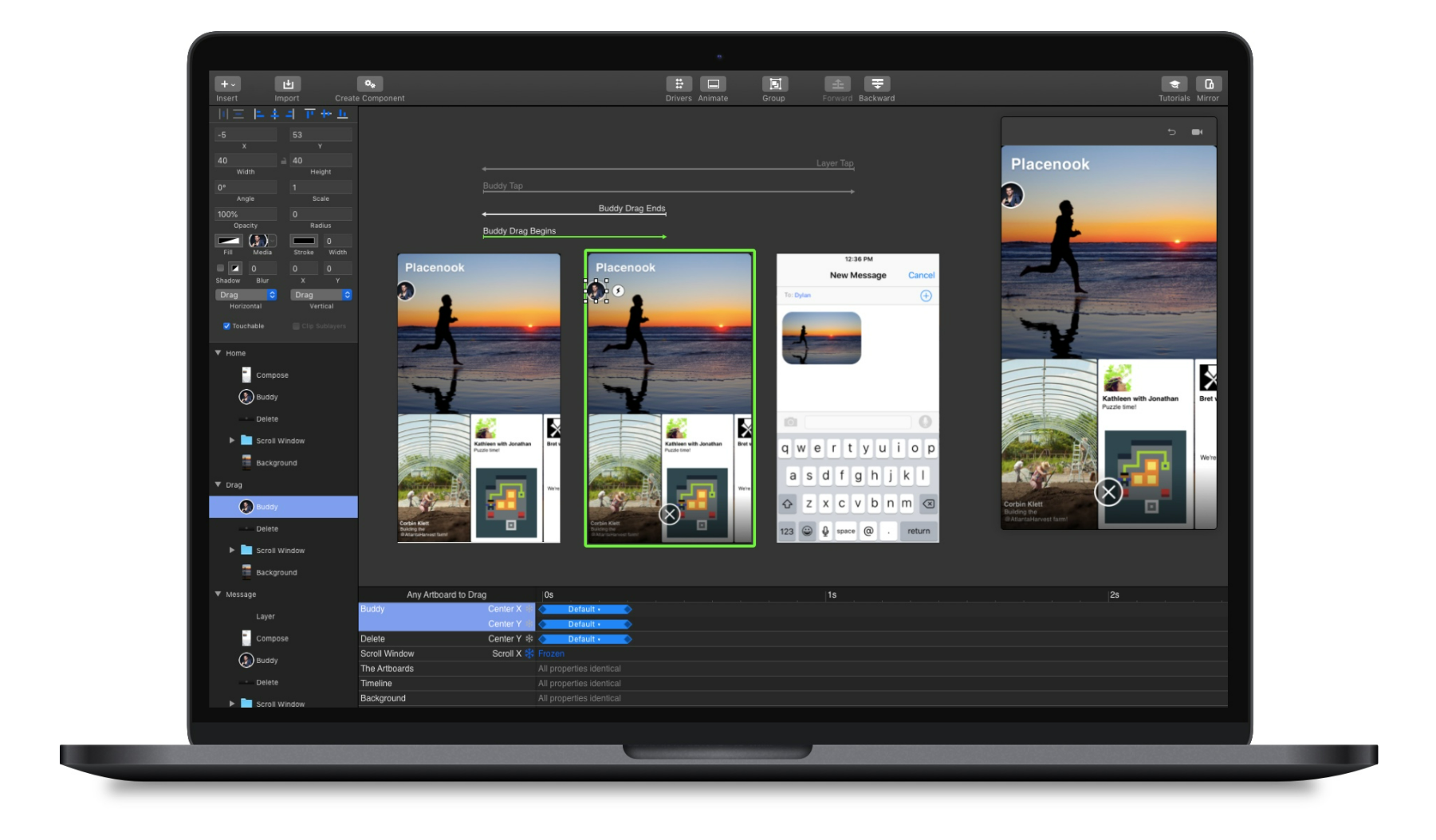Align layer to vertical middle
This screenshot has width=1436, height=840.
pos(326,114)
